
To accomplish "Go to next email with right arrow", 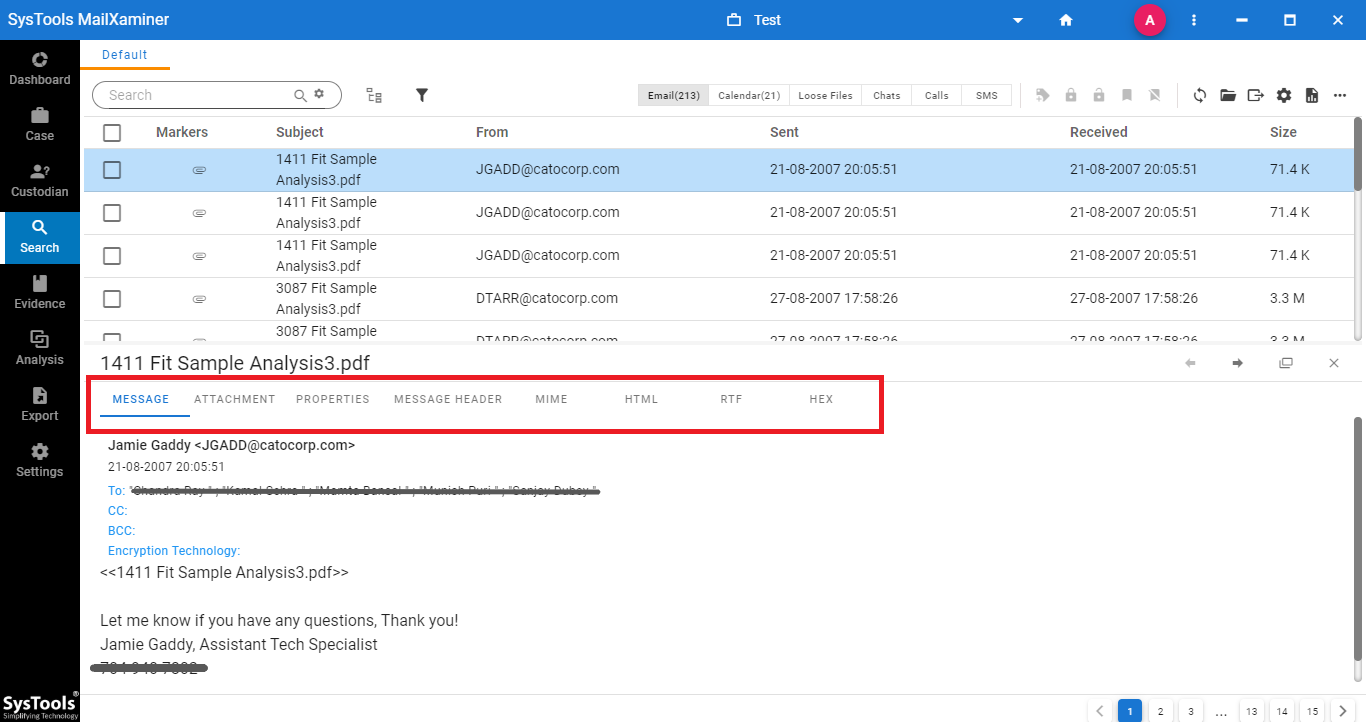I will [1238, 363].
